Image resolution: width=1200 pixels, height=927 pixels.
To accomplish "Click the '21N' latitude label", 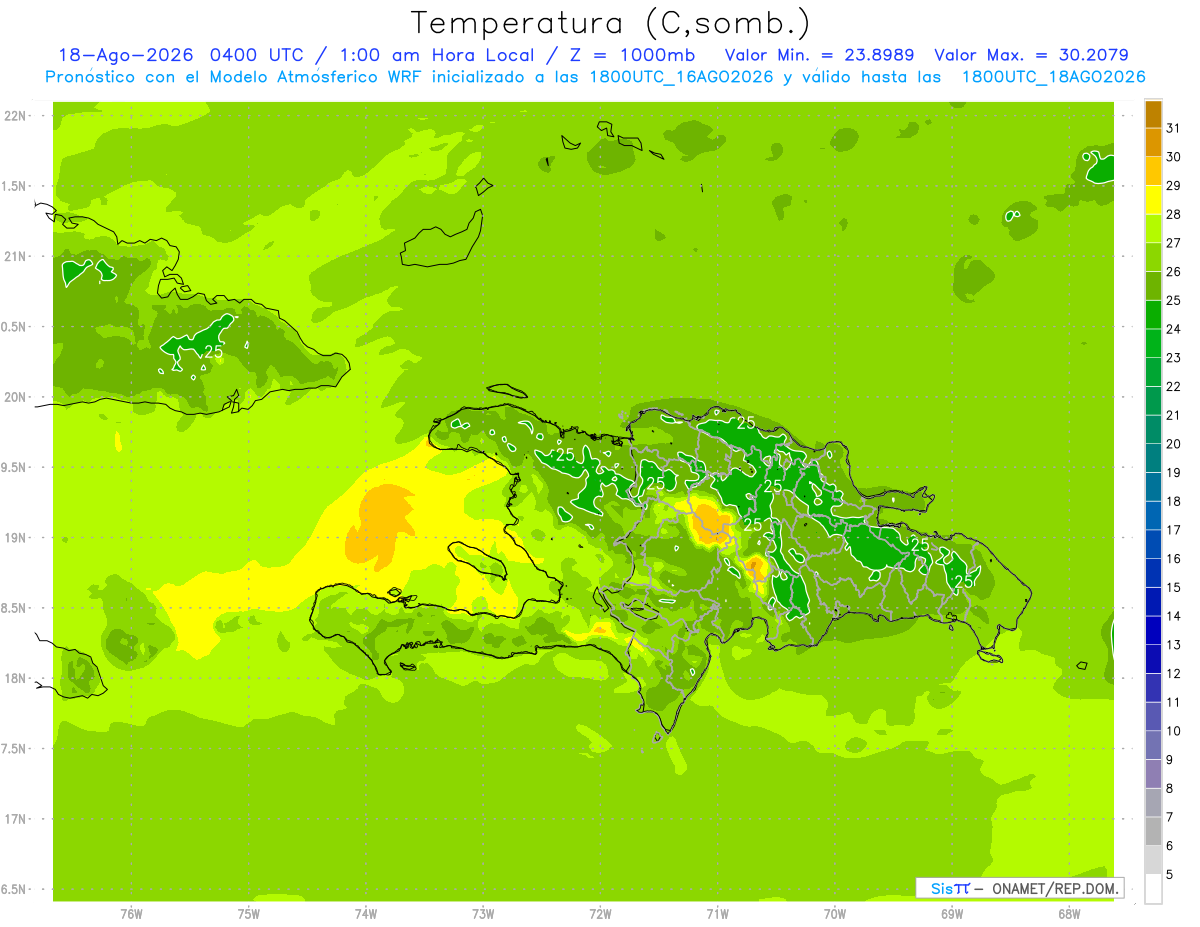I will [x=17, y=256].
